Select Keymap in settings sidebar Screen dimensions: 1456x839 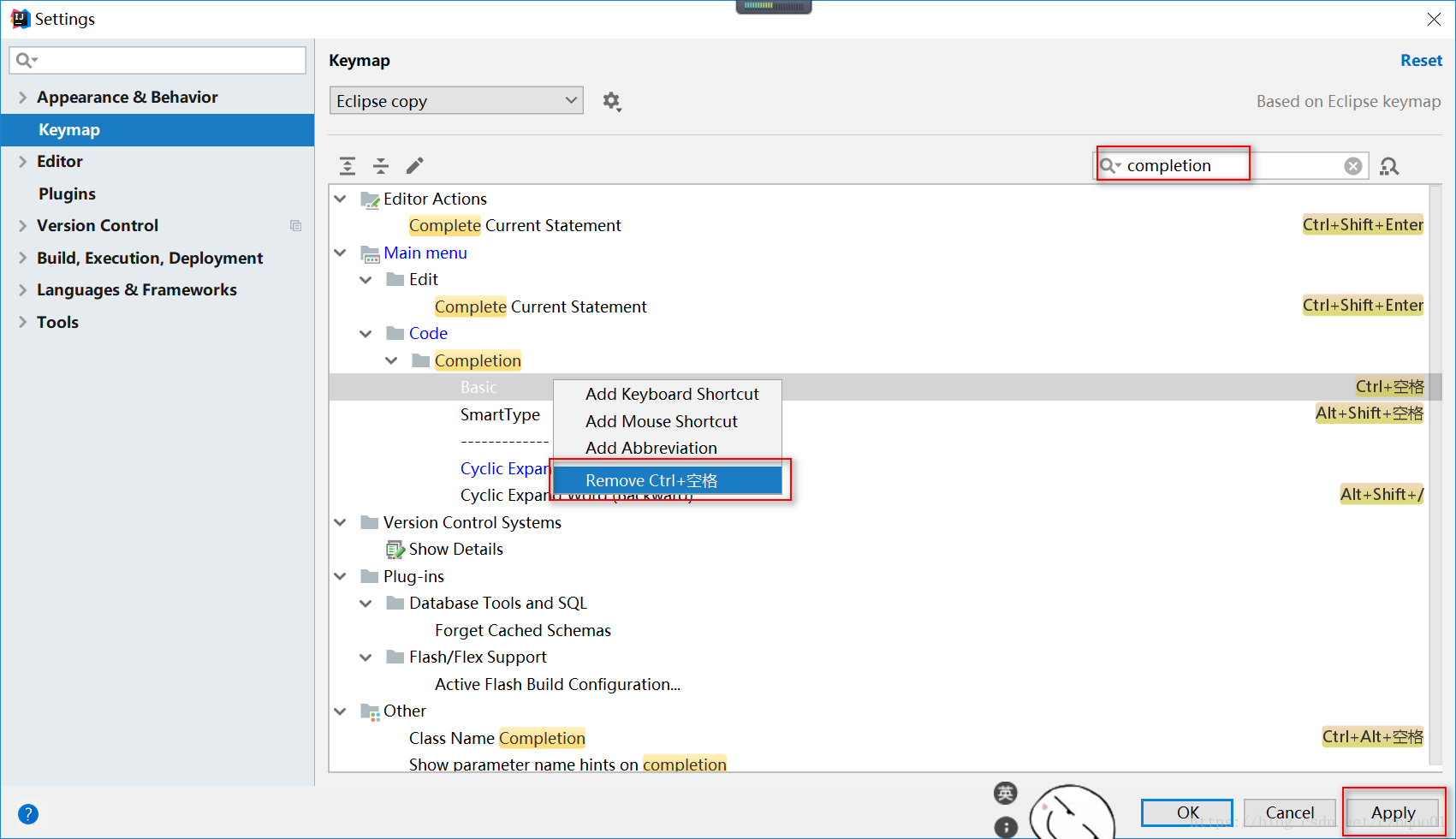coord(157,130)
